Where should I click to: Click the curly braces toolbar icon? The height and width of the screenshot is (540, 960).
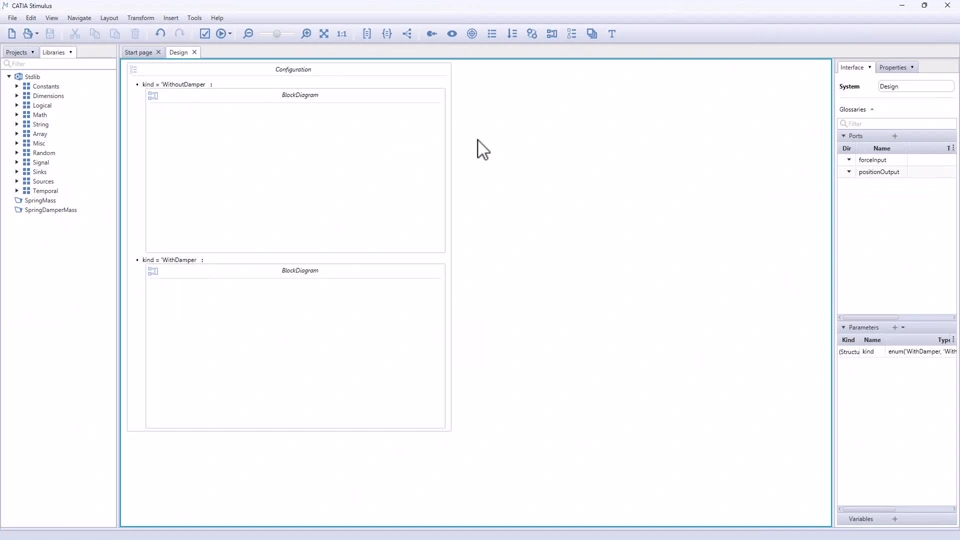387,34
